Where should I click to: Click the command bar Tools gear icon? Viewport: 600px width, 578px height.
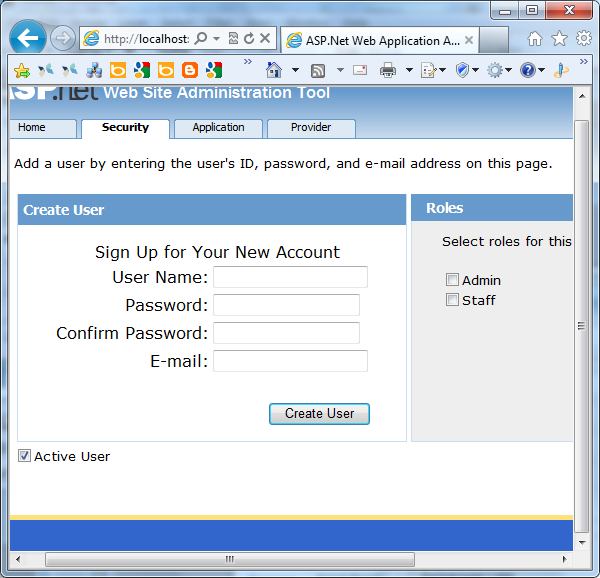(x=494, y=70)
